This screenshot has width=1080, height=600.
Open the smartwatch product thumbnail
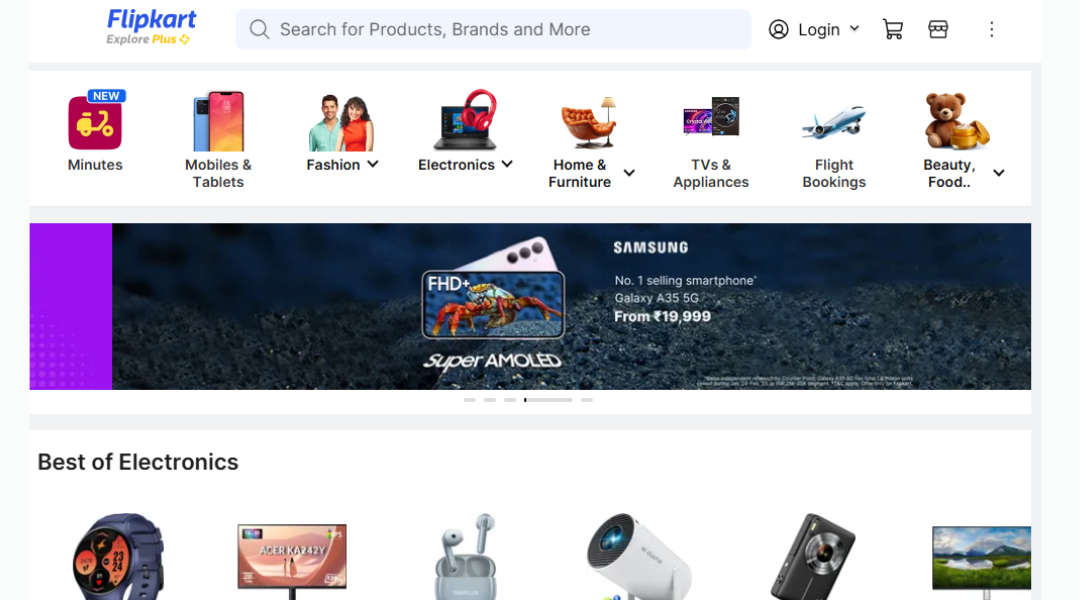click(x=118, y=555)
